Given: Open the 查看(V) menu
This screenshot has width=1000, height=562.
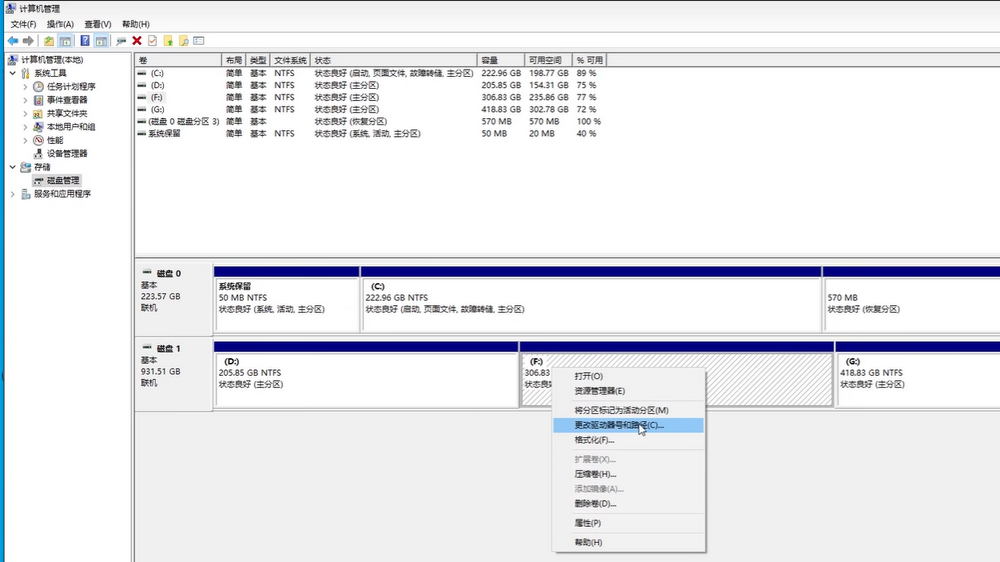Looking at the screenshot, I should tap(98, 24).
